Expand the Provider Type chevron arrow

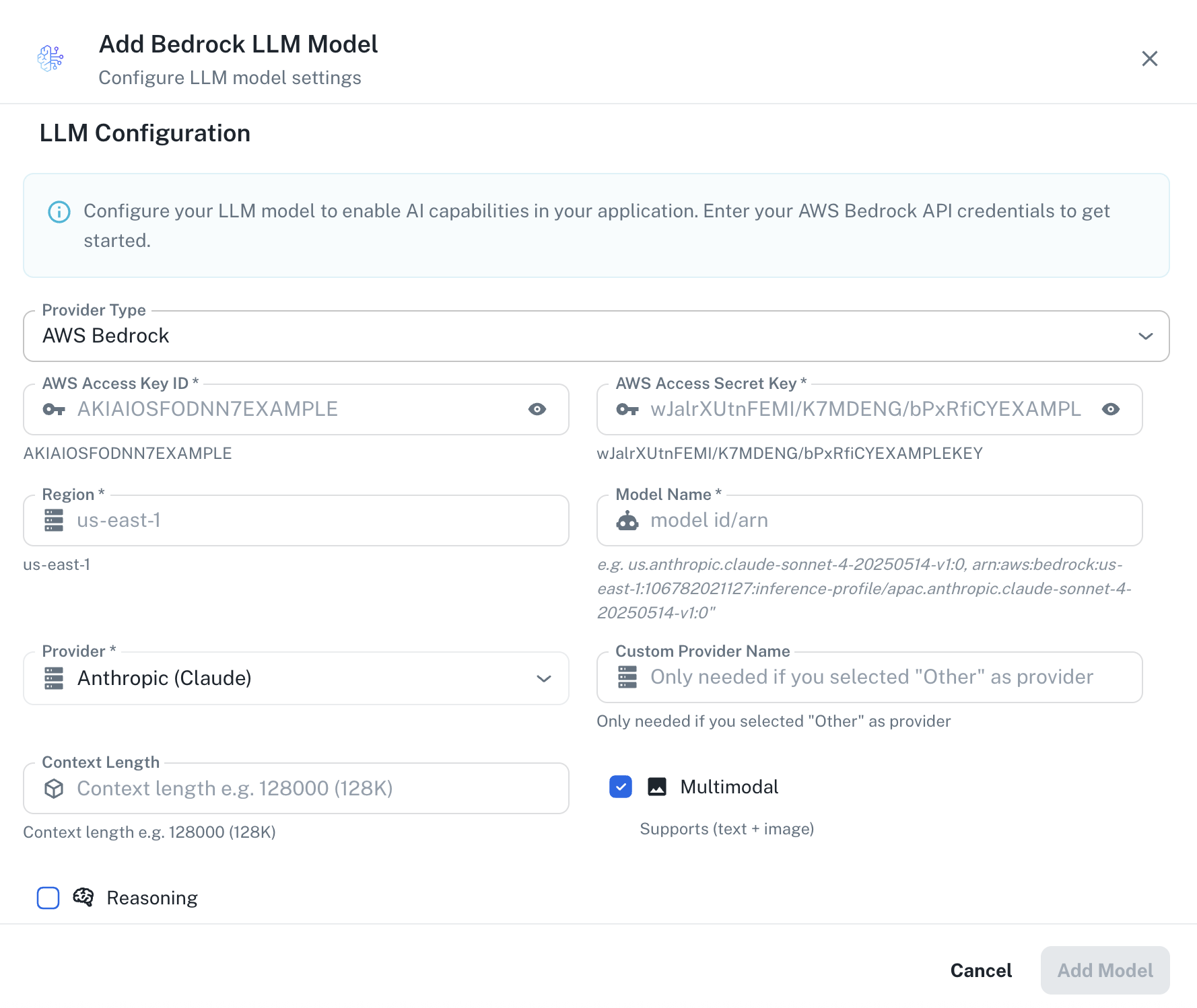[1146, 336]
